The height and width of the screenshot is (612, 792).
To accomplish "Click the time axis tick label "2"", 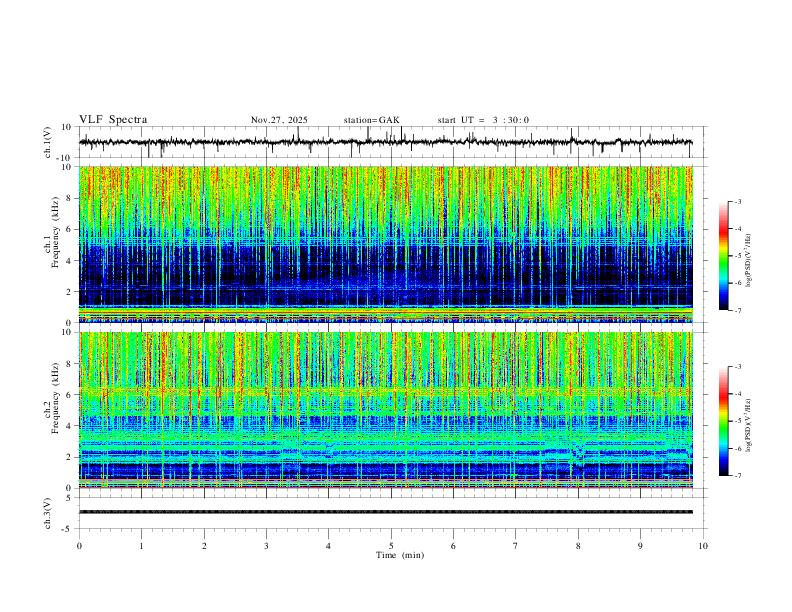I will pyautogui.click(x=204, y=546).
